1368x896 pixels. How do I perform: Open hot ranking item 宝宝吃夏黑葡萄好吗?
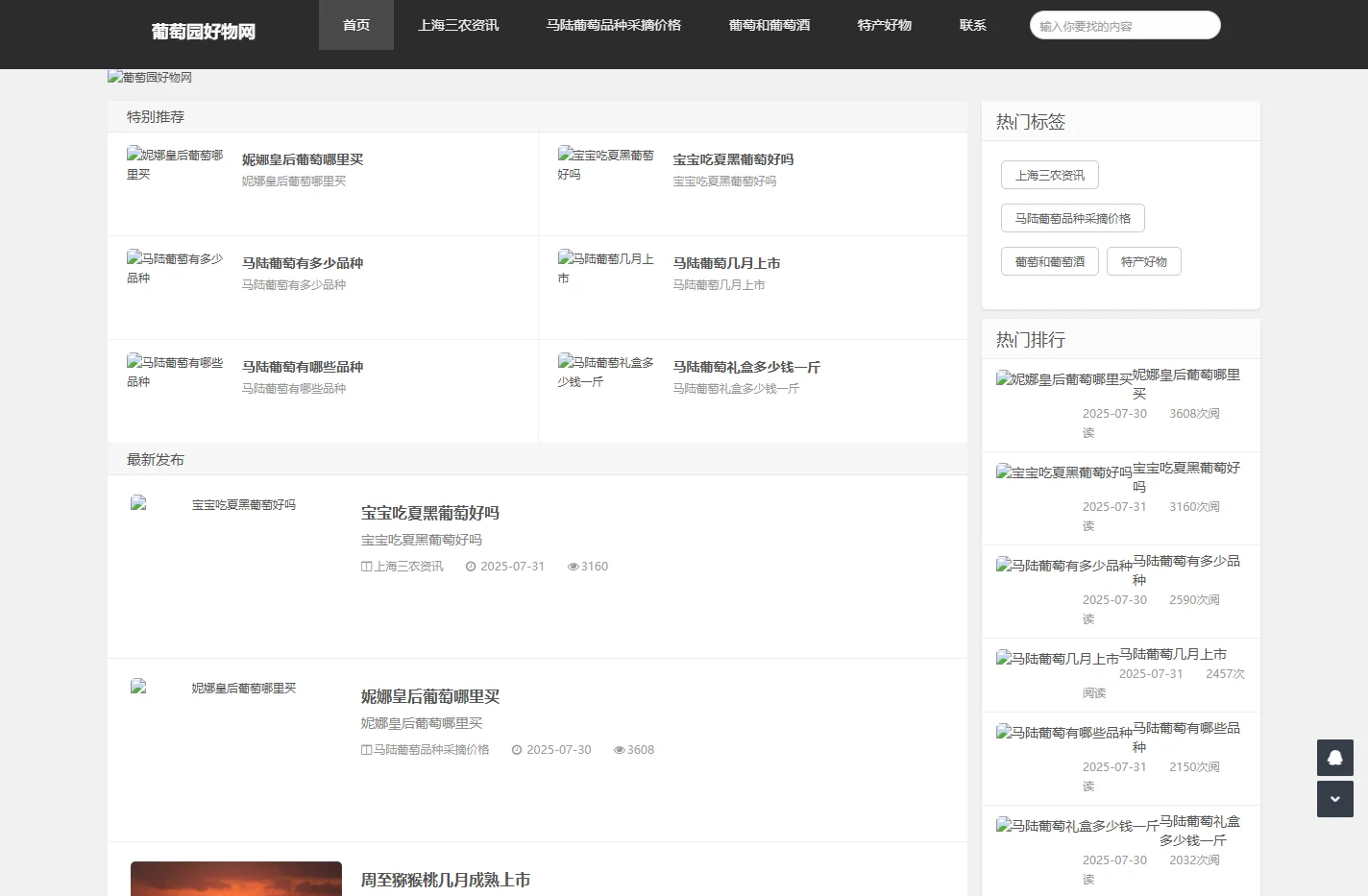(x=1186, y=477)
